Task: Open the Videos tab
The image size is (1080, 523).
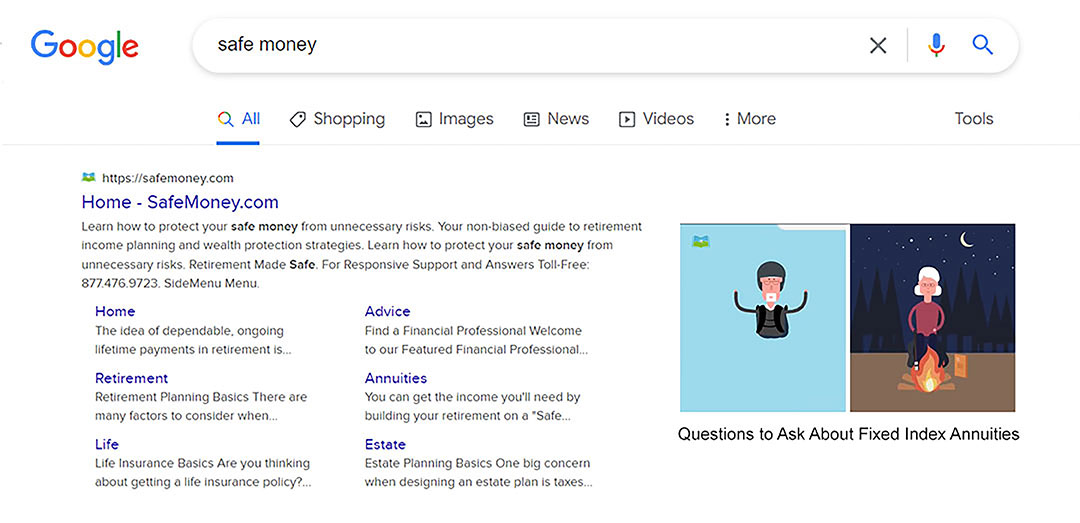Action: pos(656,119)
